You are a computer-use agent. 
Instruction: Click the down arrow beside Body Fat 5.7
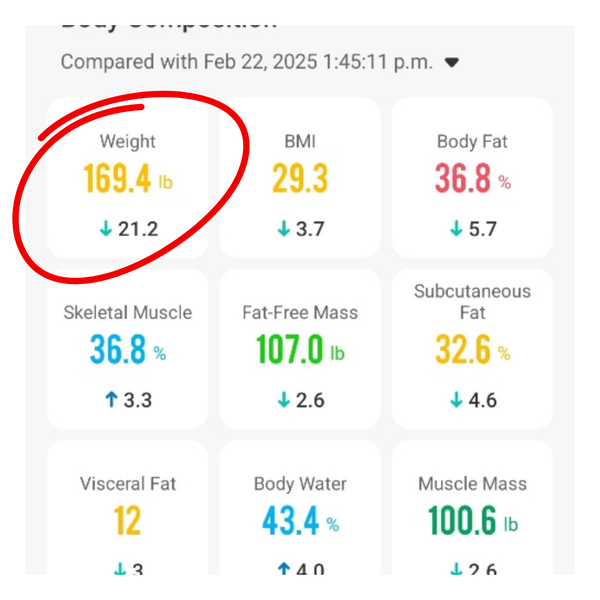[456, 229]
